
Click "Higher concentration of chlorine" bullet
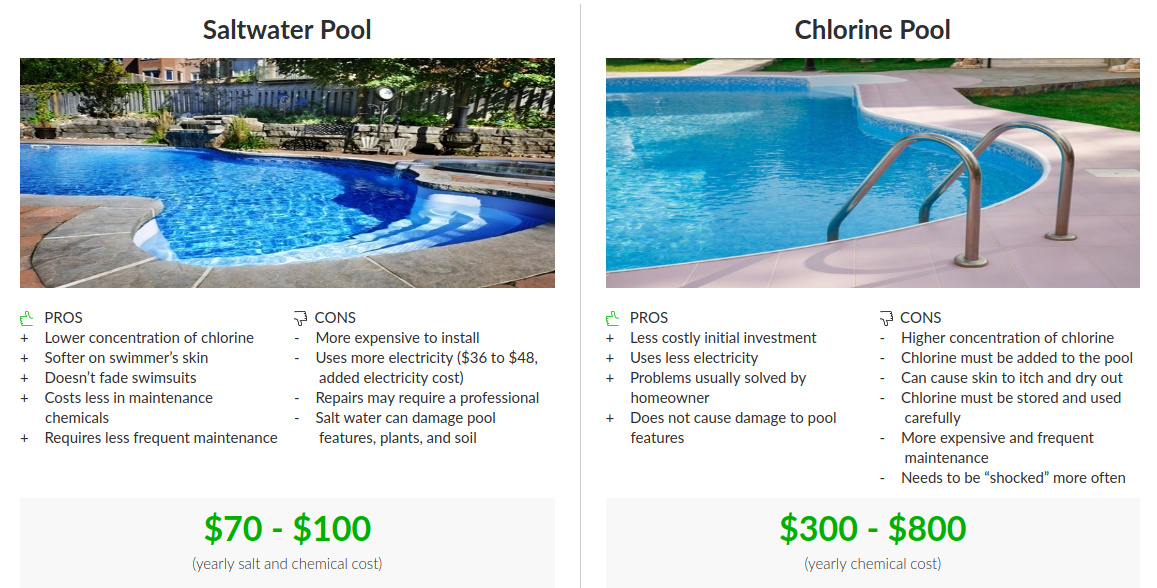pyautogui.click(x=1007, y=338)
